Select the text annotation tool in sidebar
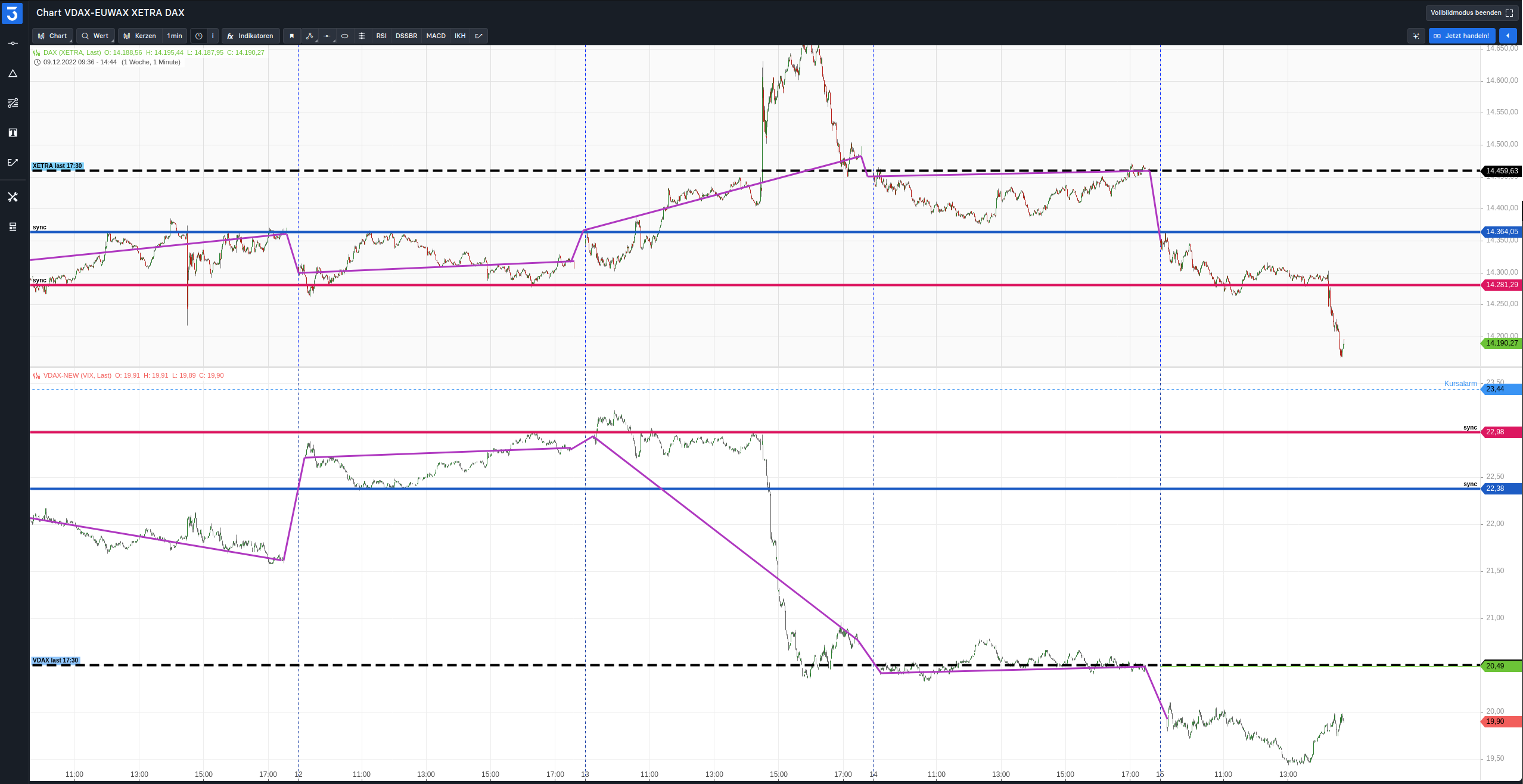1523x784 pixels. coord(13,133)
